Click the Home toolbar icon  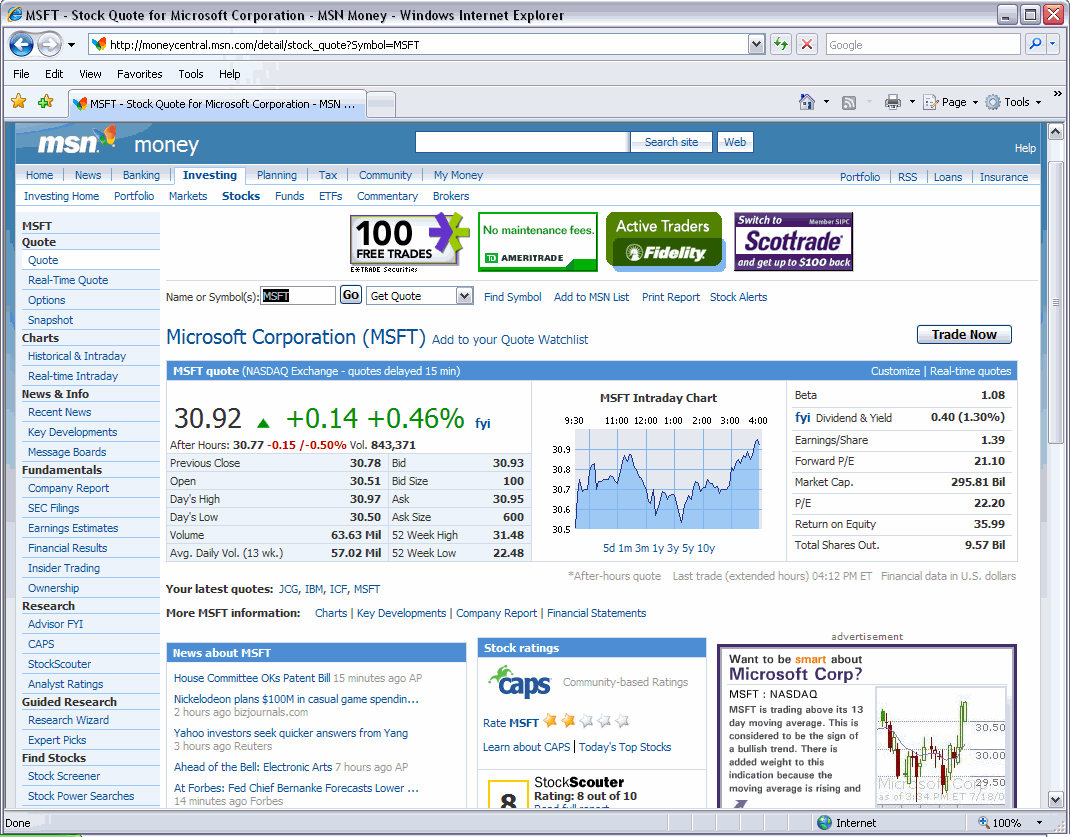(807, 102)
